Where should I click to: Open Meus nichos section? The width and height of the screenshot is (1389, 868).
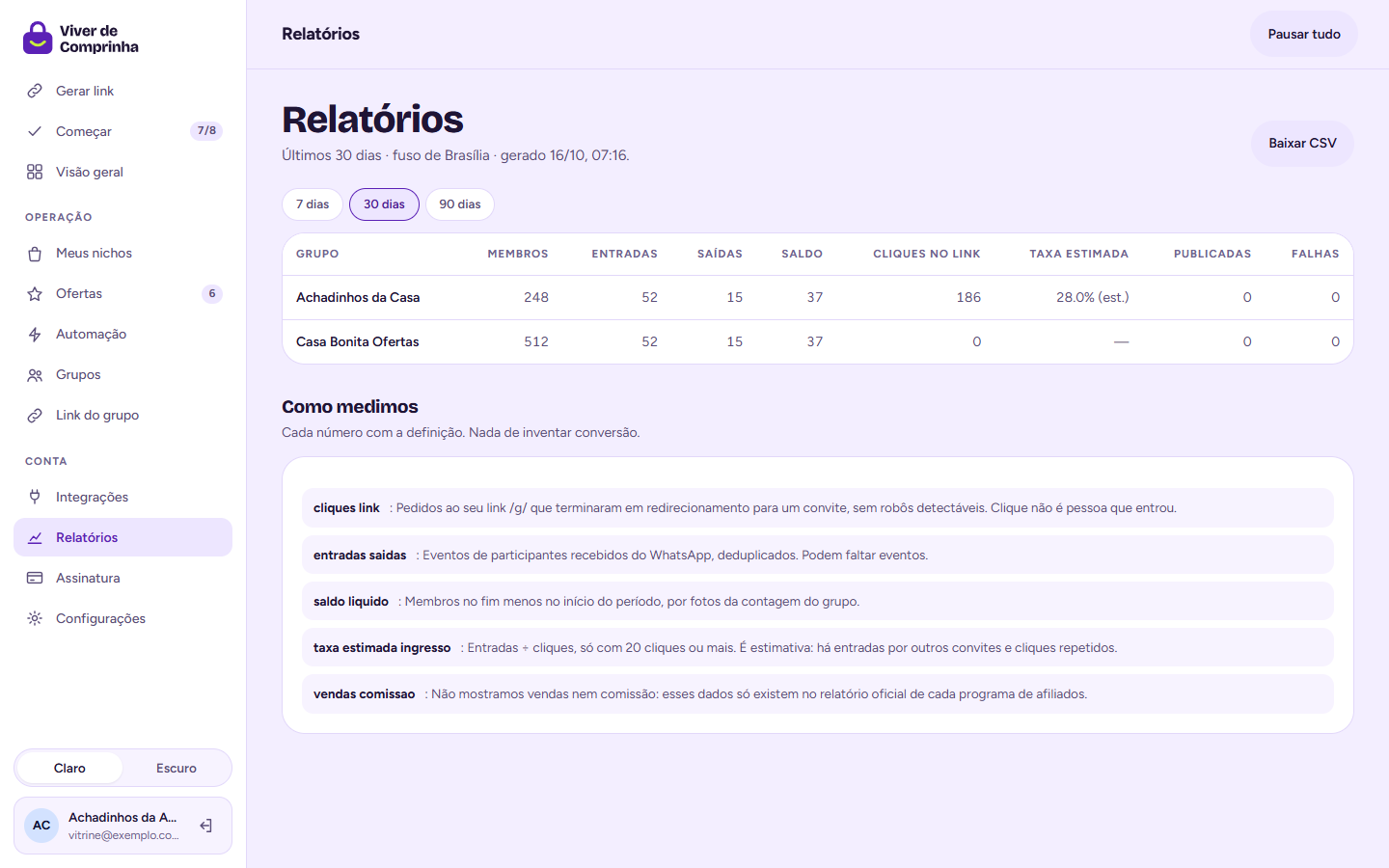[x=123, y=253]
